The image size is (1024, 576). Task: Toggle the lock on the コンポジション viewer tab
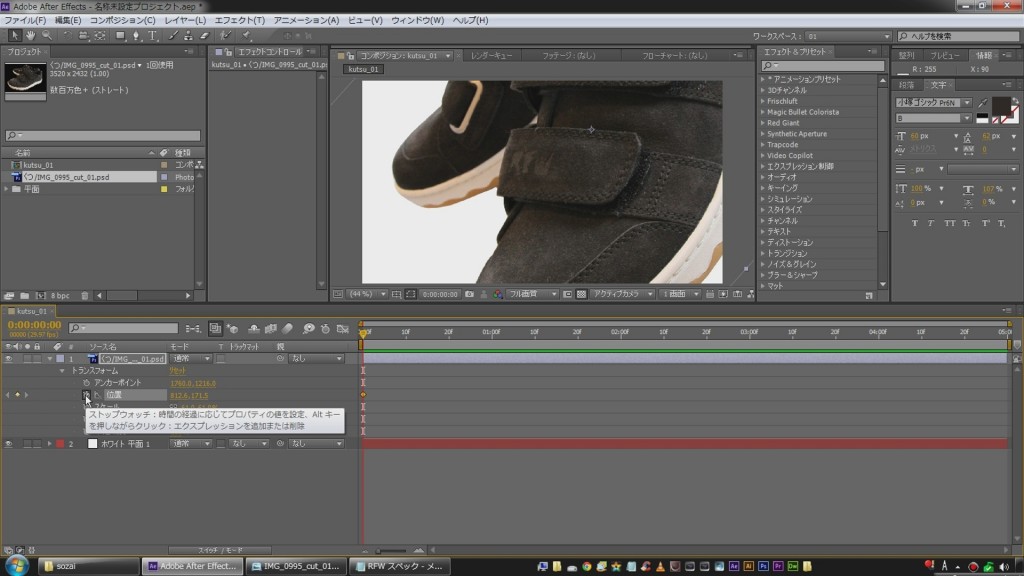click(x=351, y=56)
